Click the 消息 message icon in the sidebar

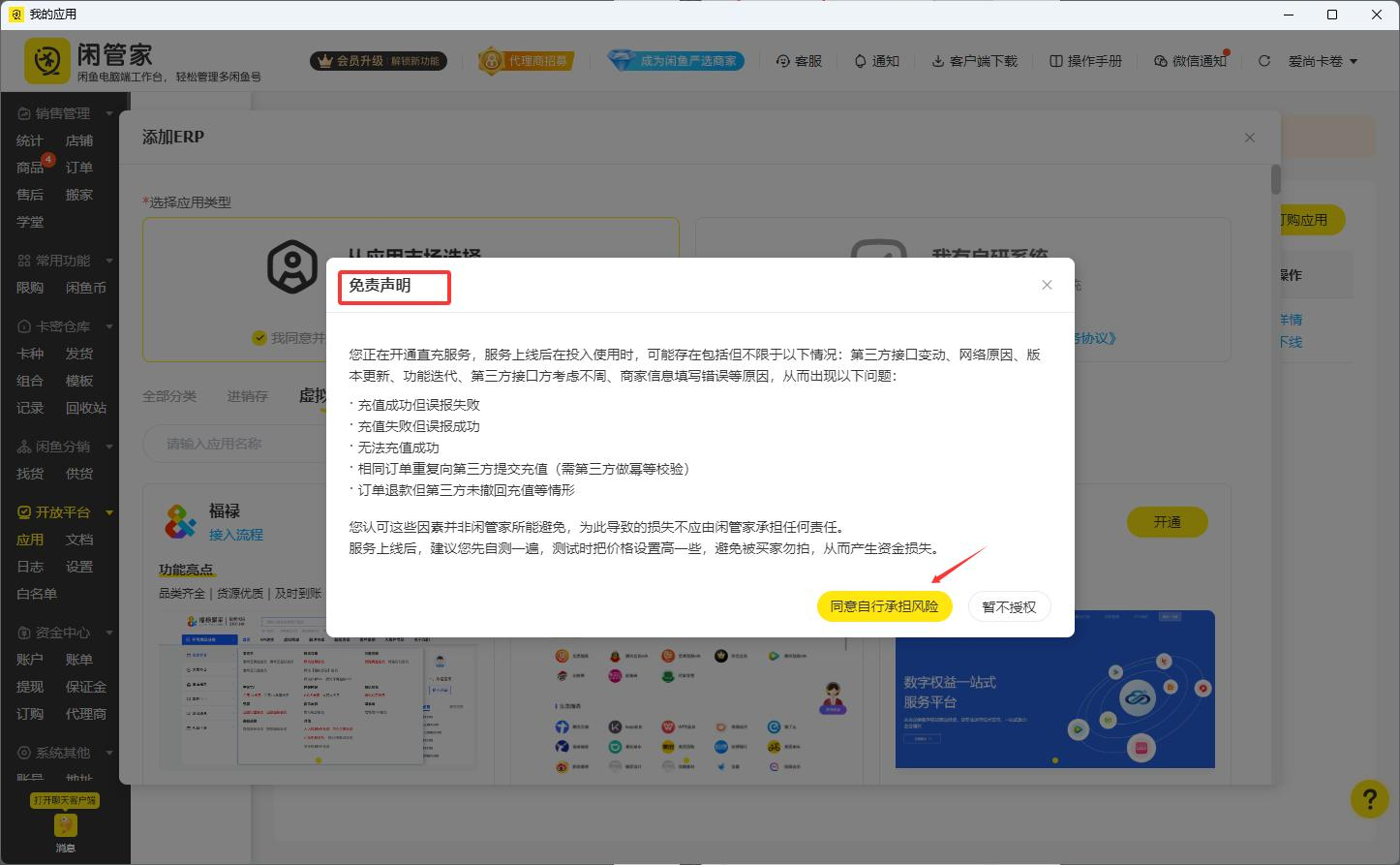click(x=65, y=826)
